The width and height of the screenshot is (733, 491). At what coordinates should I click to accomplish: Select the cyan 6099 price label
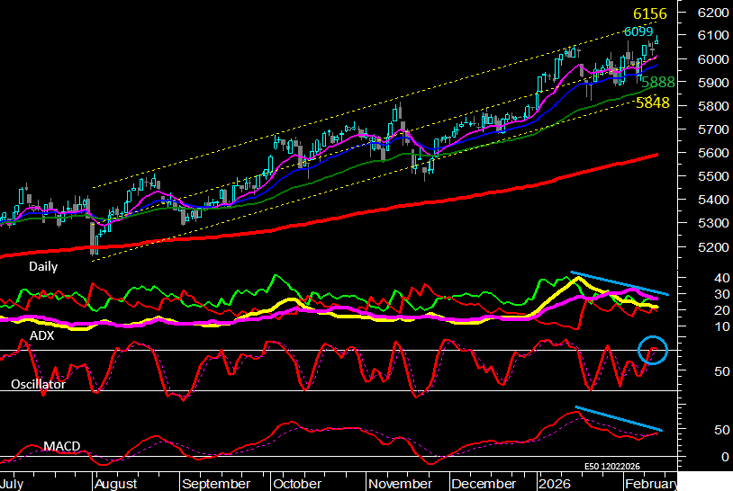coord(639,32)
